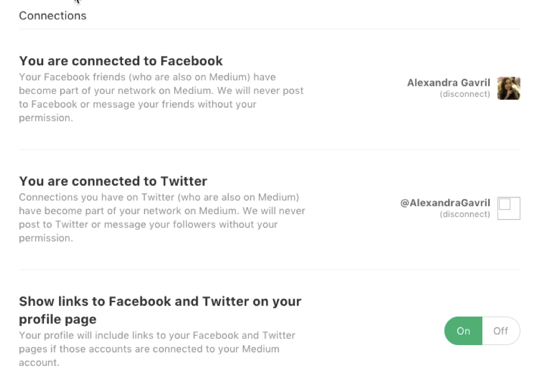Switch profile links toggle to Off
Screen dimensions: 550x379
501,331
